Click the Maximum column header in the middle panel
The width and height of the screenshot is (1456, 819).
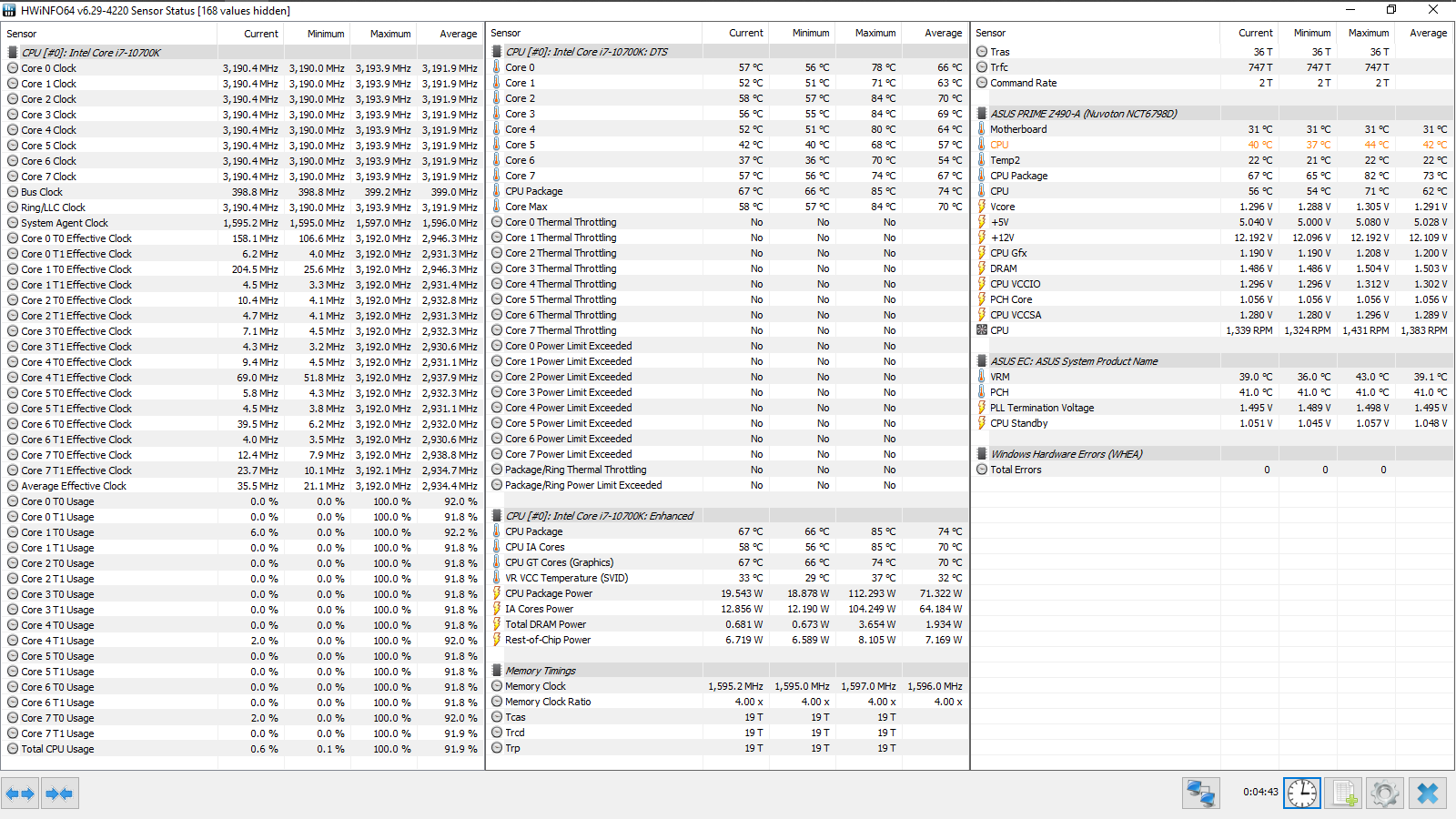tap(868, 33)
